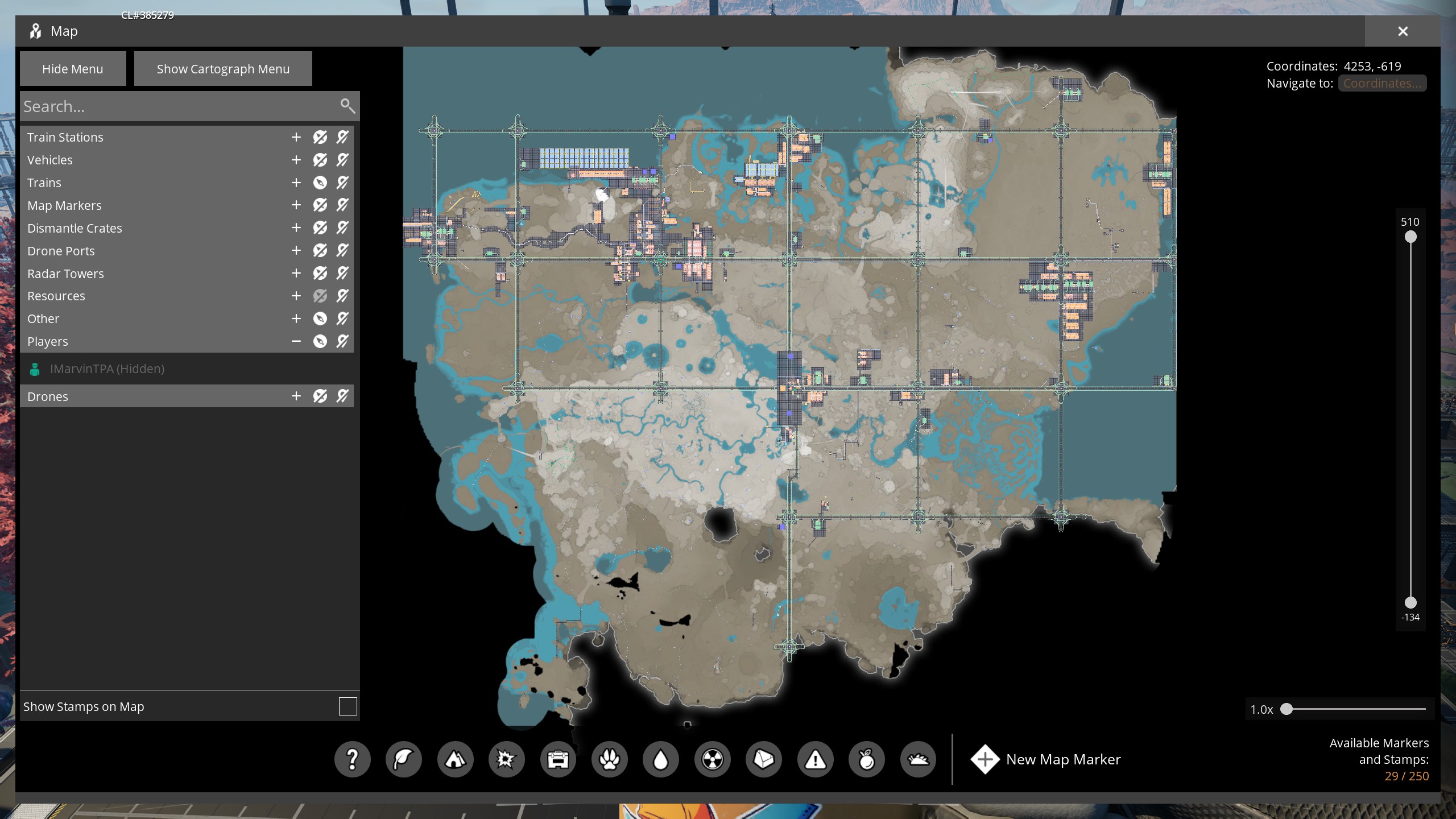Open Show Cartograph Menu

tap(223, 69)
